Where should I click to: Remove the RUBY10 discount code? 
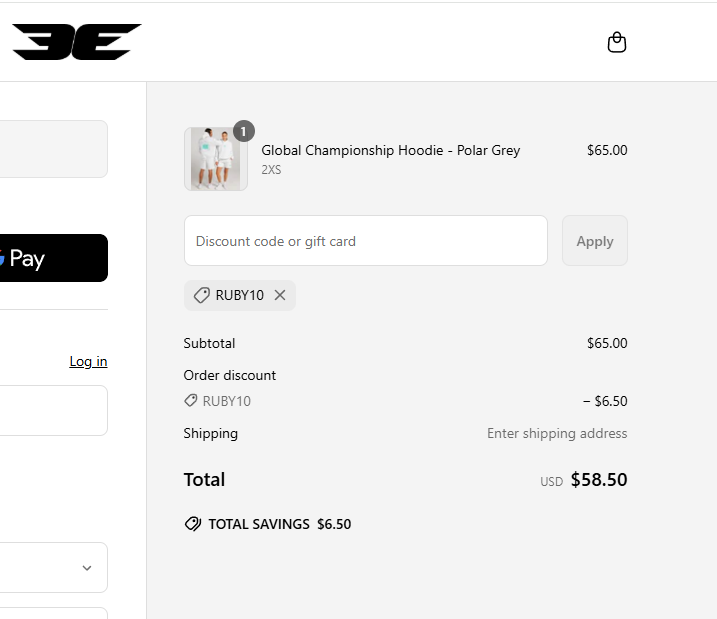[280, 295]
